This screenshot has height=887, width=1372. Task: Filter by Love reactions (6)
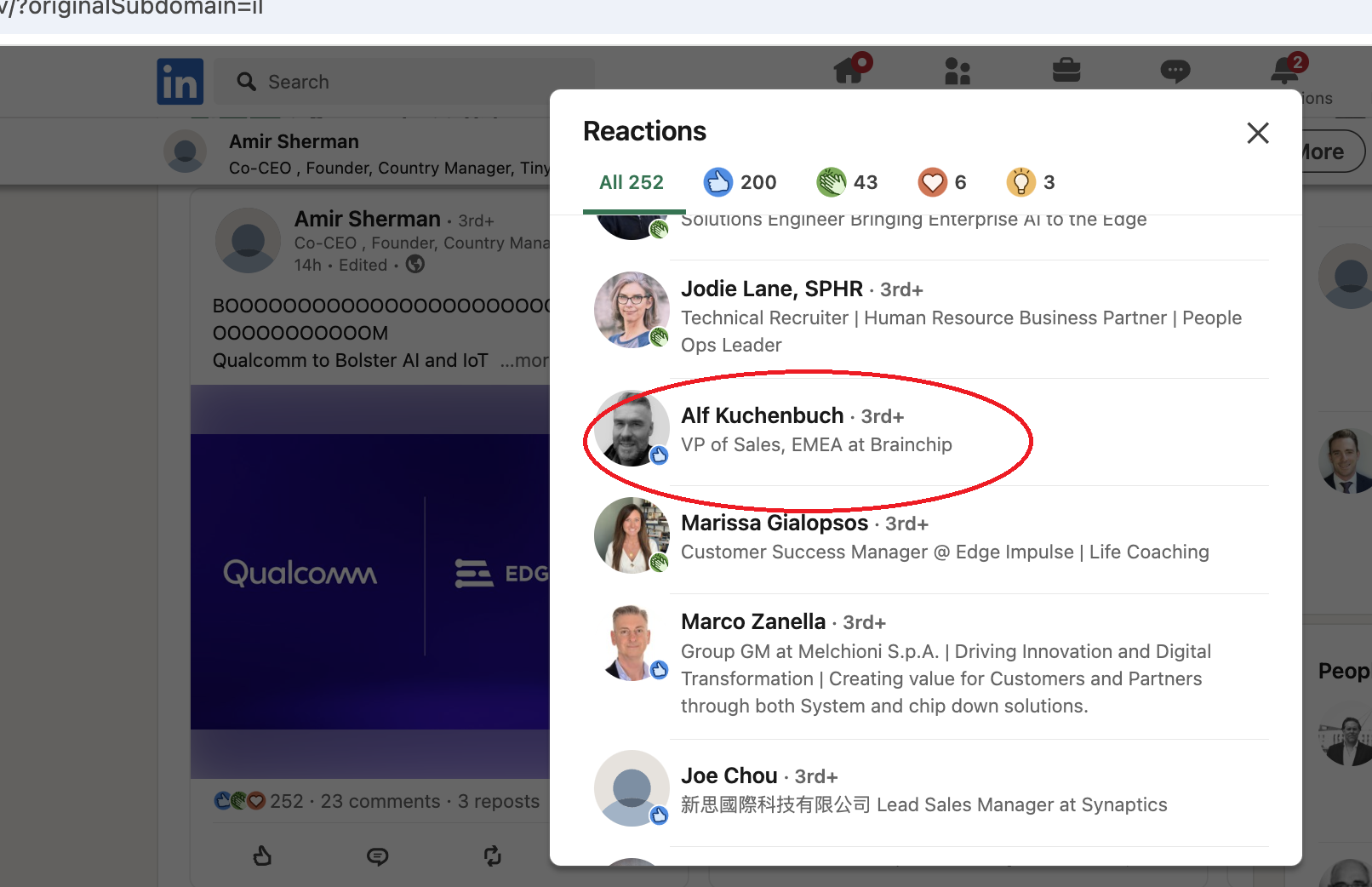click(x=942, y=182)
